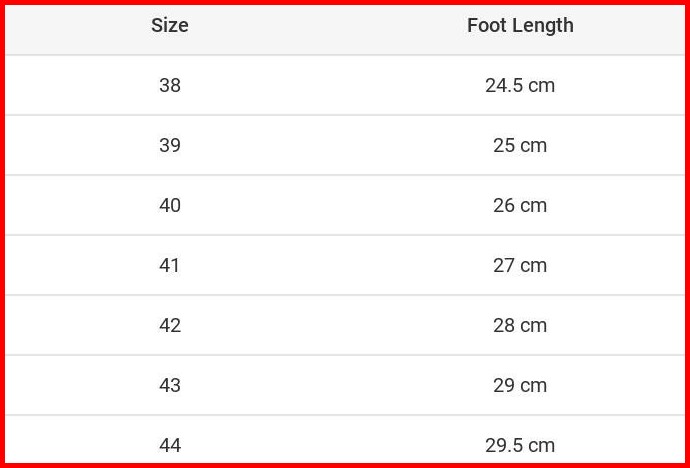Select size 41 cell

pyautogui.click(x=170, y=266)
